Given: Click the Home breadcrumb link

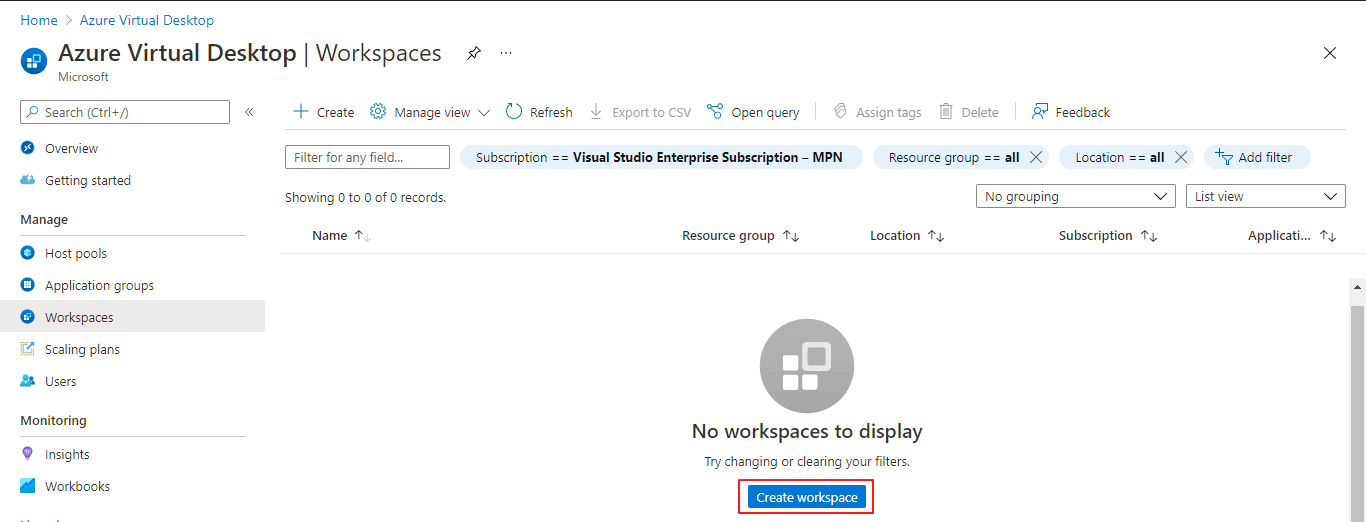Looking at the screenshot, I should (x=39, y=20).
